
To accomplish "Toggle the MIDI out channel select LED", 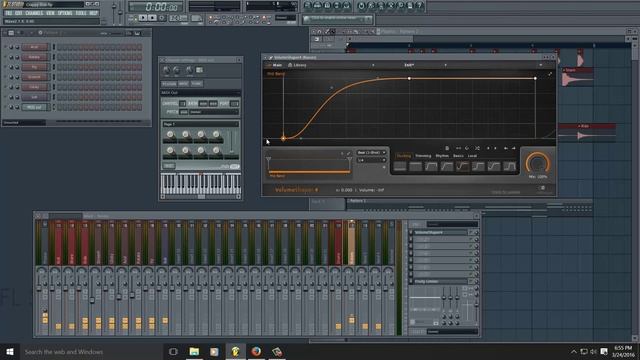I will pyautogui.click(x=53, y=107).
